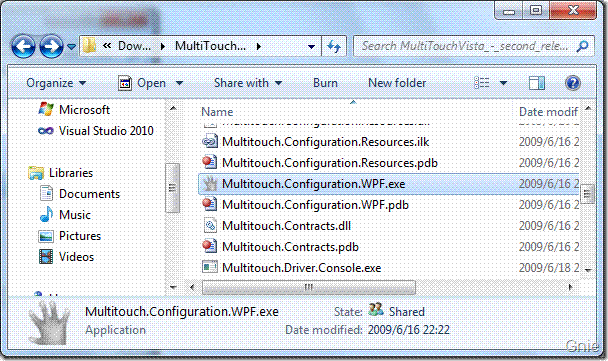Click the folder icon in the address bar
Viewport: 608px width, 361px height.
(x=89, y=46)
